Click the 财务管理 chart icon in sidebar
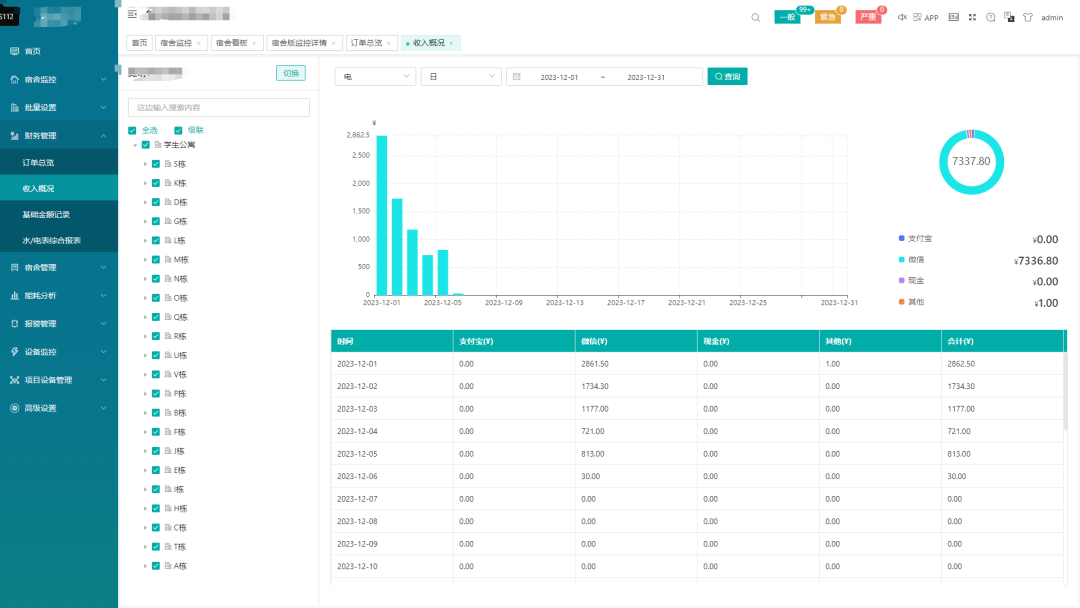This screenshot has height=608, width=1080. 14,136
